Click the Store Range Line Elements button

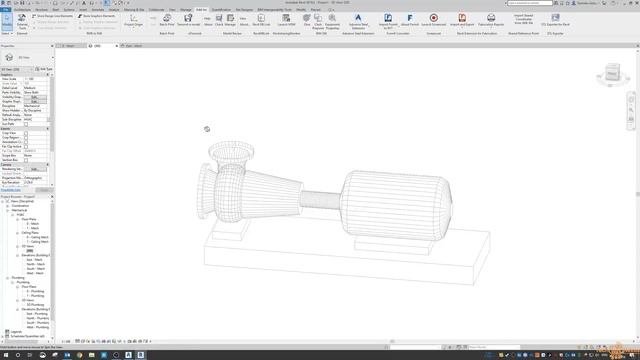click(53, 16)
